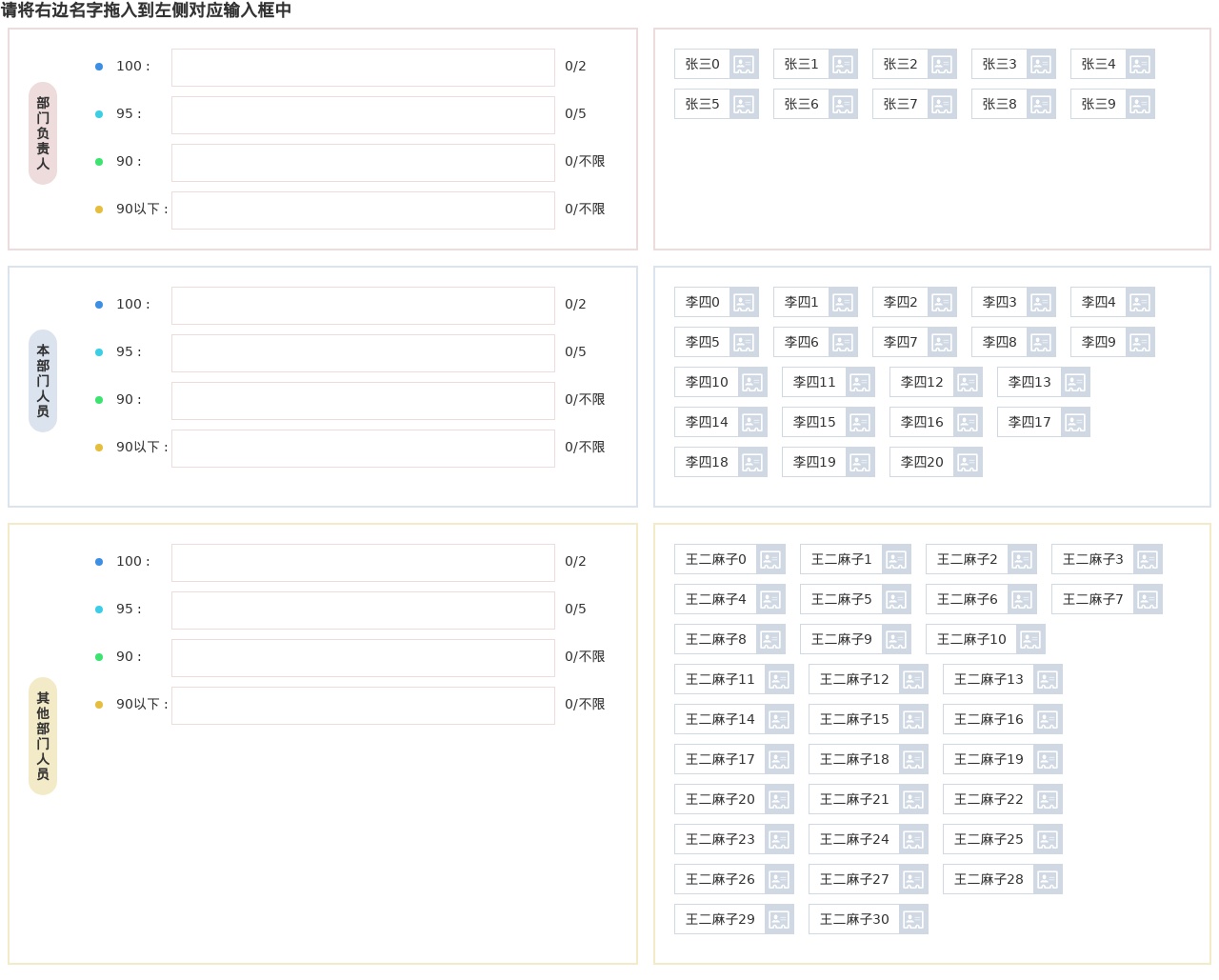Select the 李四0 name label

[702, 303]
